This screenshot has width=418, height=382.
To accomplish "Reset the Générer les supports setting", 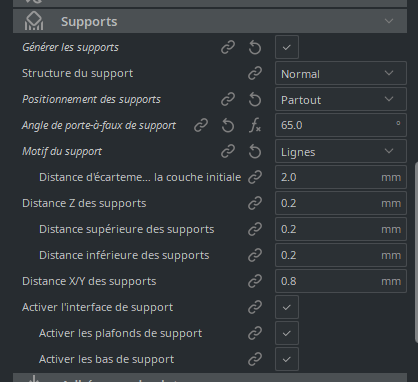I will click(x=255, y=47).
